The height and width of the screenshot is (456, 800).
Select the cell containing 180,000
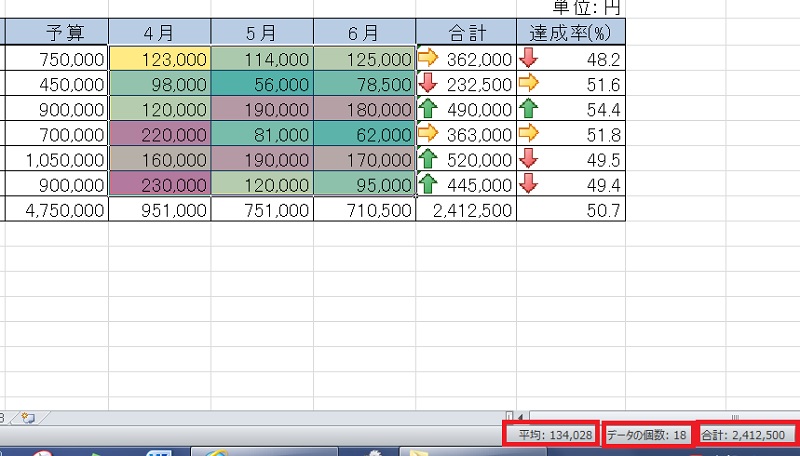click(364, 109)
